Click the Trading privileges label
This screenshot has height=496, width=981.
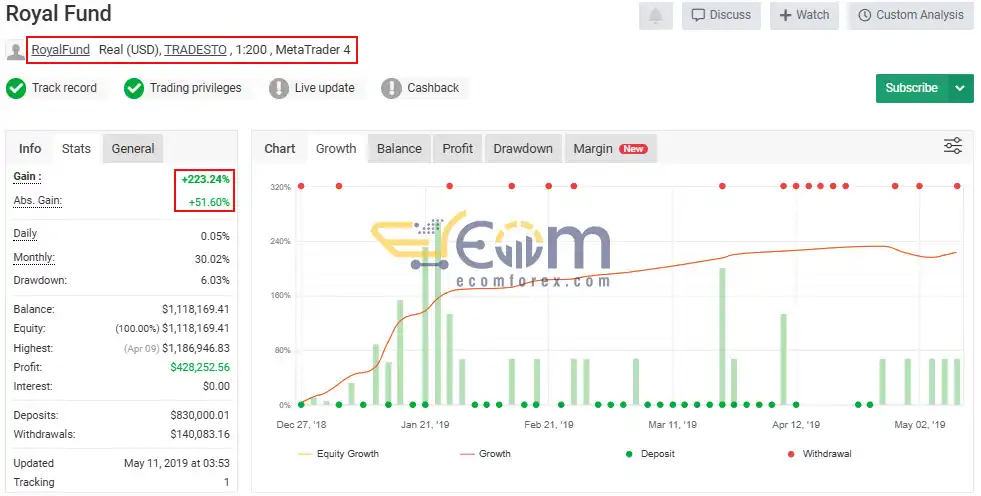(x=195, y=88)
